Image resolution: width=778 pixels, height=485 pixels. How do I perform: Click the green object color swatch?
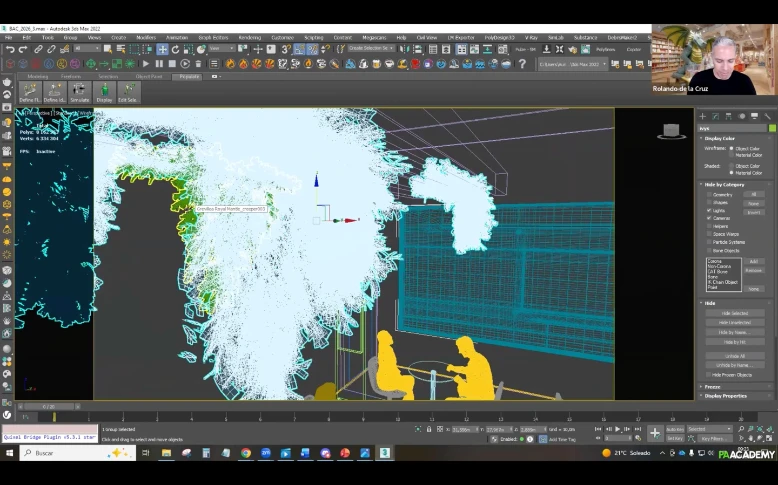pyautogui.click(x=773, y=128)
